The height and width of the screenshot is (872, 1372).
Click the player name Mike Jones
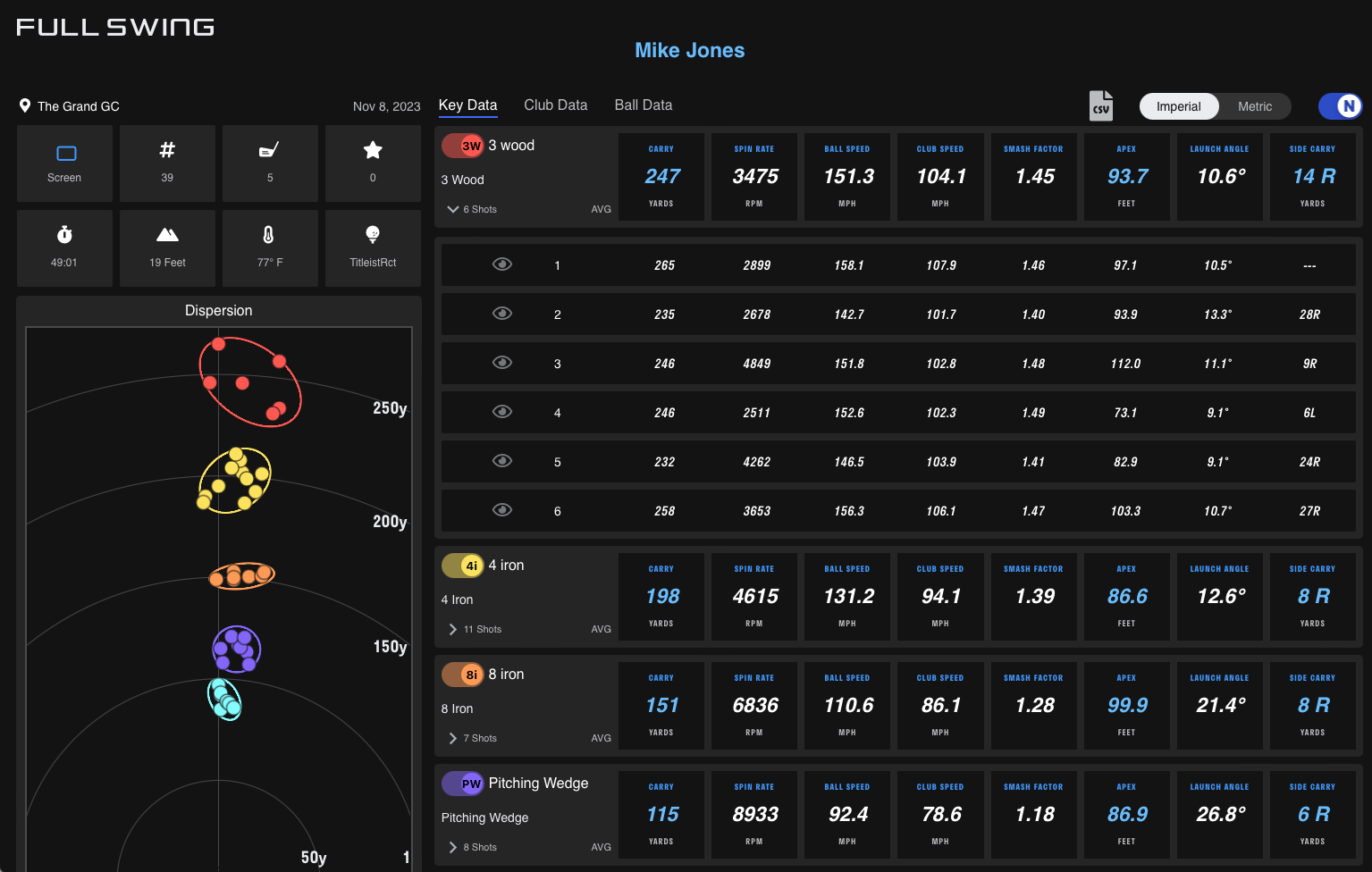point(689,50)
